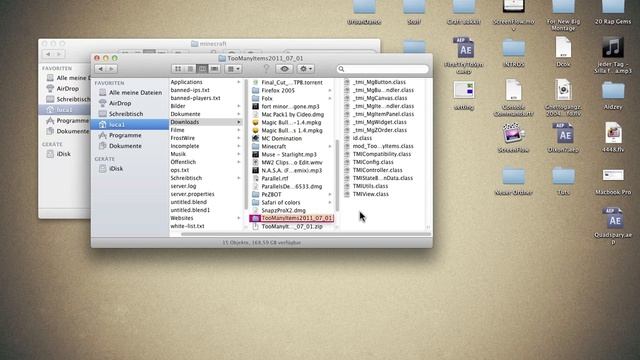
Task: Click in the Finder search field
Action: point(383,69)
